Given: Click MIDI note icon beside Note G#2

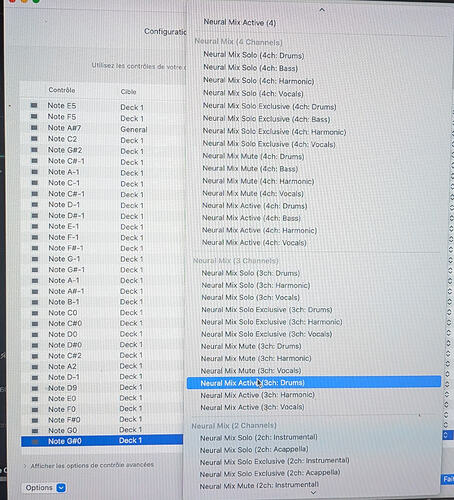Looking at the screenshot, I should (x=34, y=150).
